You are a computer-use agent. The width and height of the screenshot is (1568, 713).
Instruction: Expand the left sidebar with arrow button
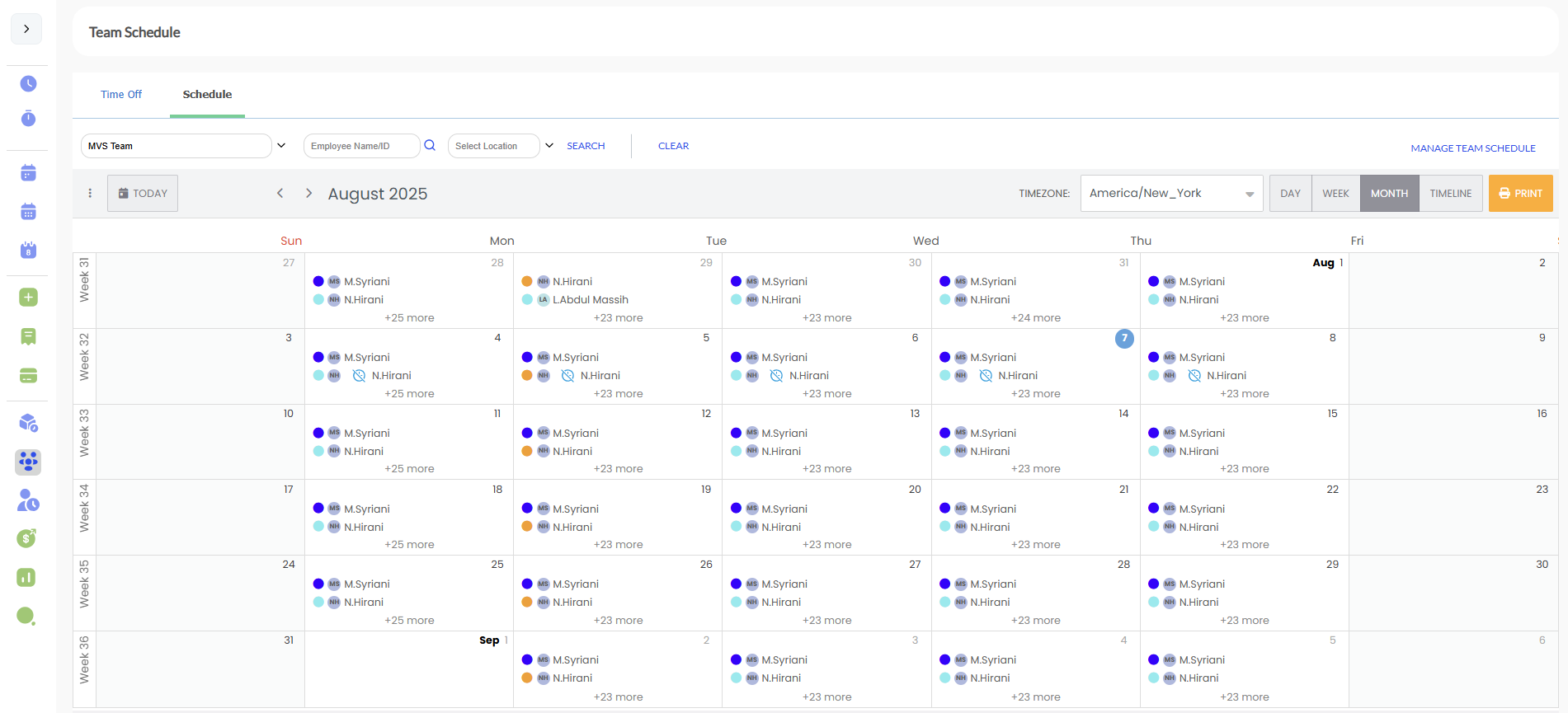tap(26, 29)
